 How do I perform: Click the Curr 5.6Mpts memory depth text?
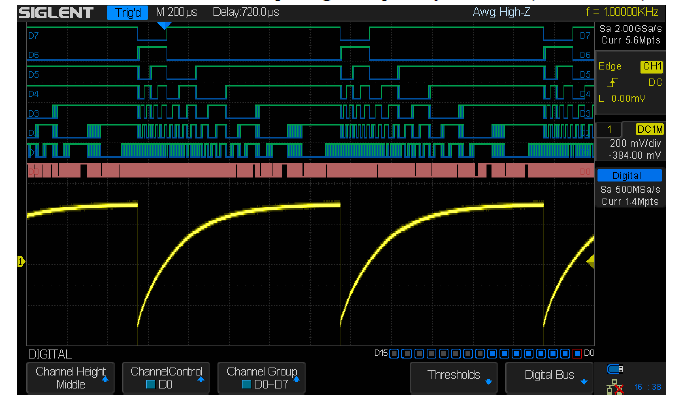coord(631,40)
